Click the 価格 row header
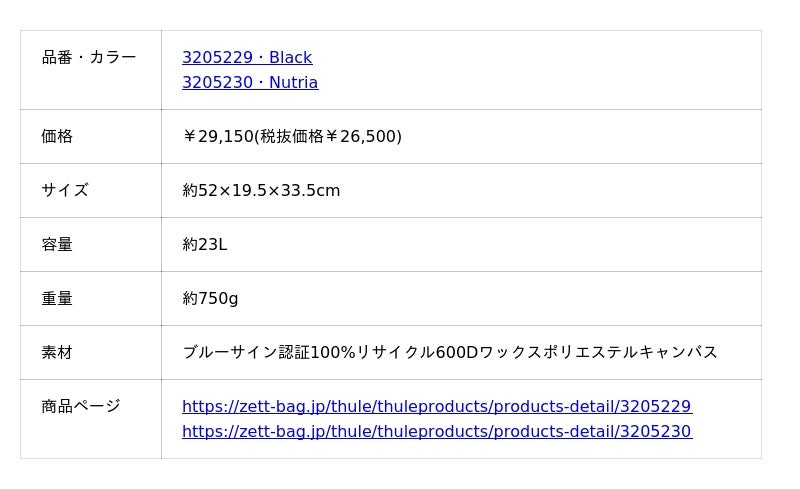The image size is (800, 489). pos(57,136)
